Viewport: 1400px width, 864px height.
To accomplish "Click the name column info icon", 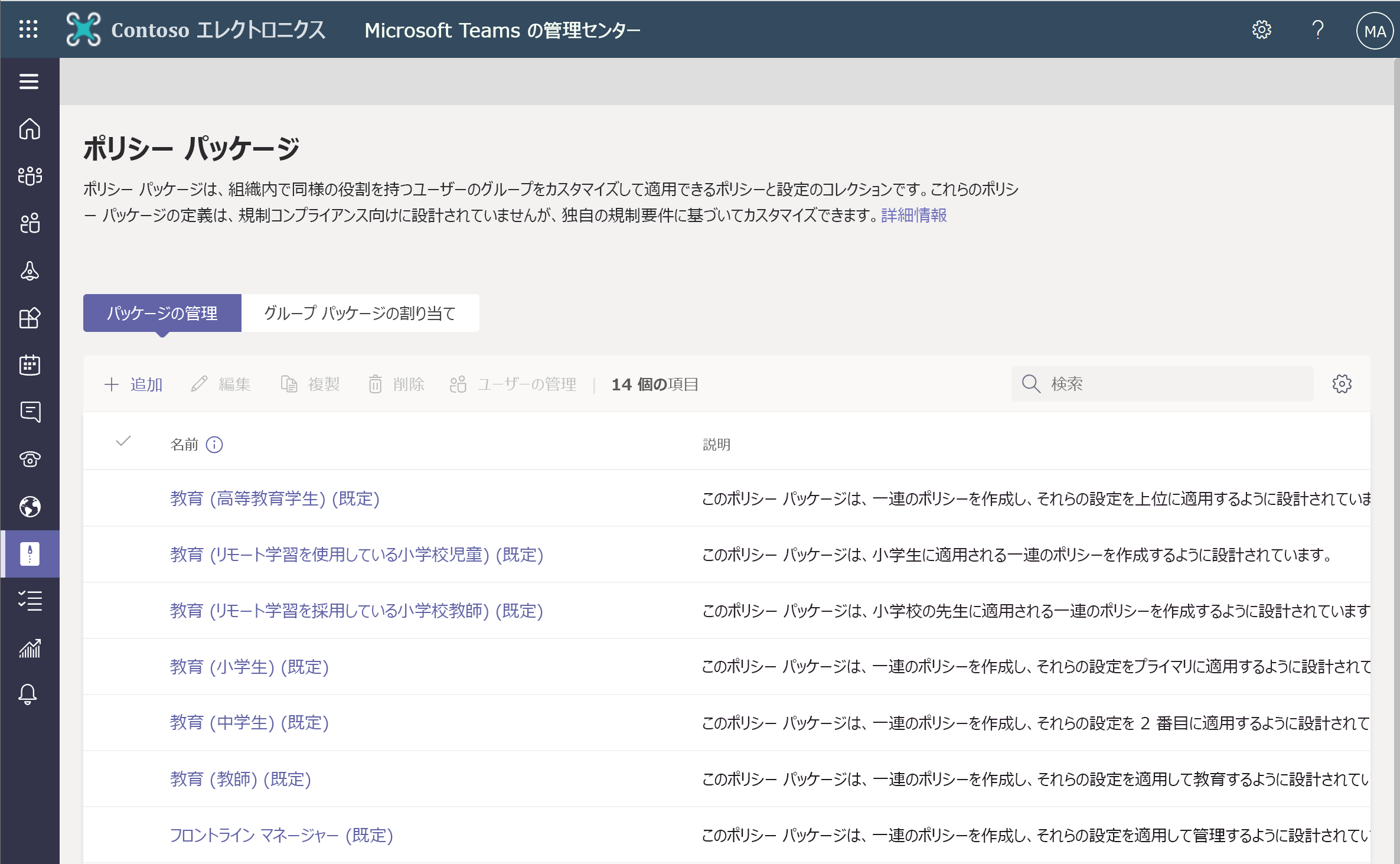I will (x=214, y=445).
